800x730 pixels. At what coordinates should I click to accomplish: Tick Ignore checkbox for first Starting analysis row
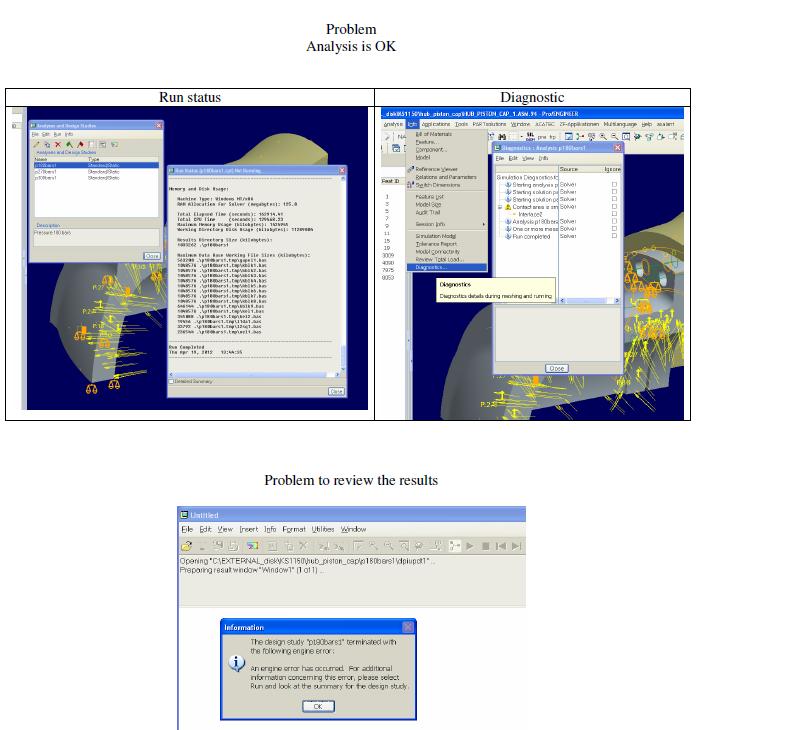click(x=614, y=185)
